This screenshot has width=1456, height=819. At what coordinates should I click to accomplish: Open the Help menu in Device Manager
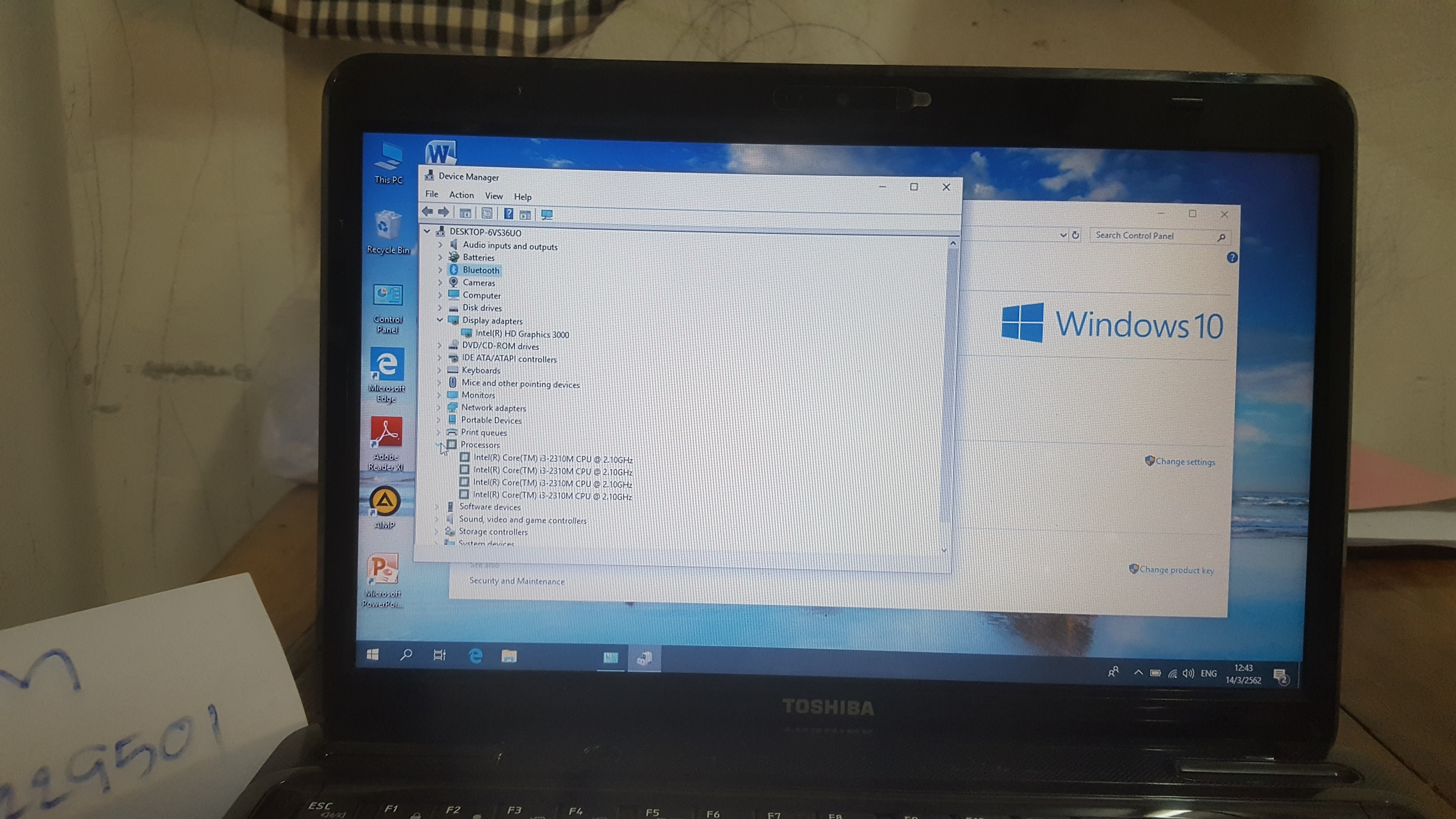[522, 197]
